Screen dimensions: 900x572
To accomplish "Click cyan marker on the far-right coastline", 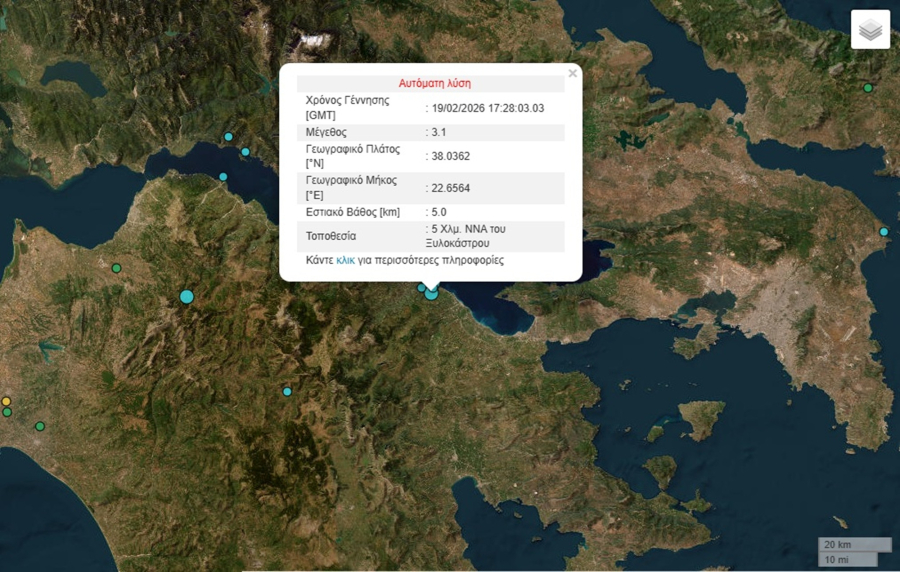I will [x=884, y=232].
